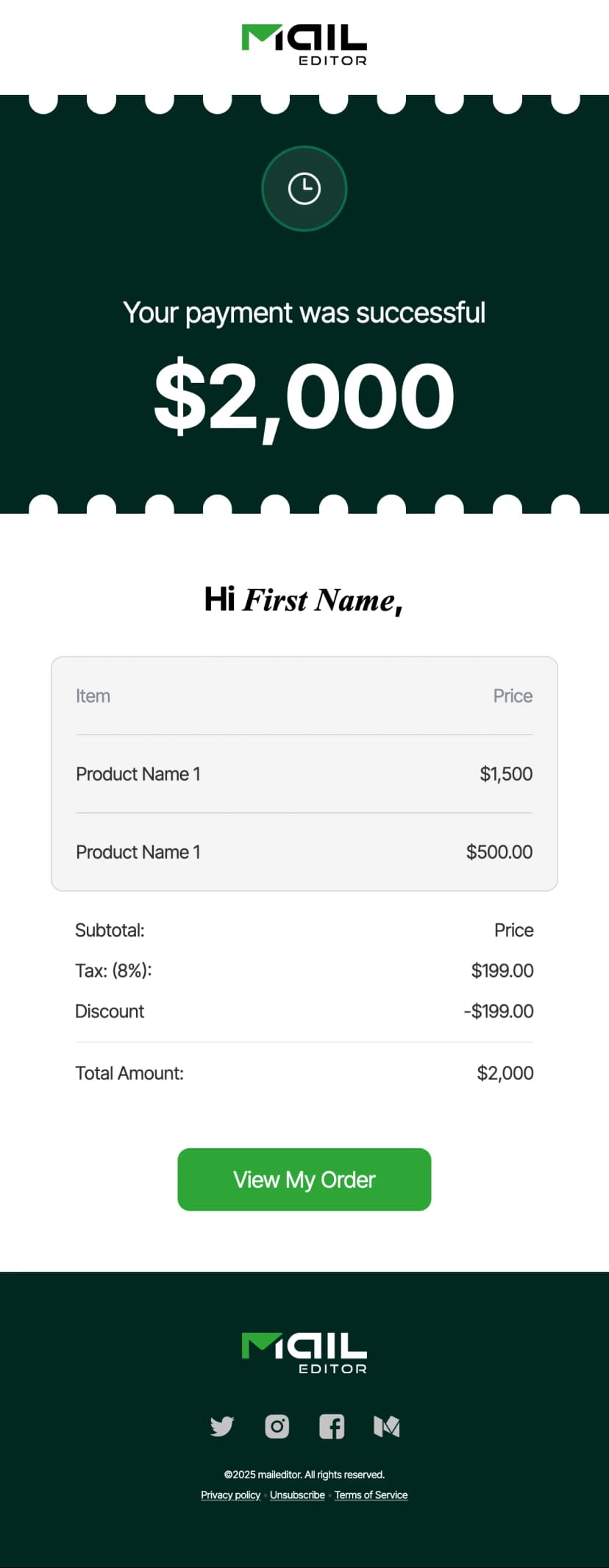Click the View My Order button
This screenshot has height=1568, width=609.
[304, 1179]
